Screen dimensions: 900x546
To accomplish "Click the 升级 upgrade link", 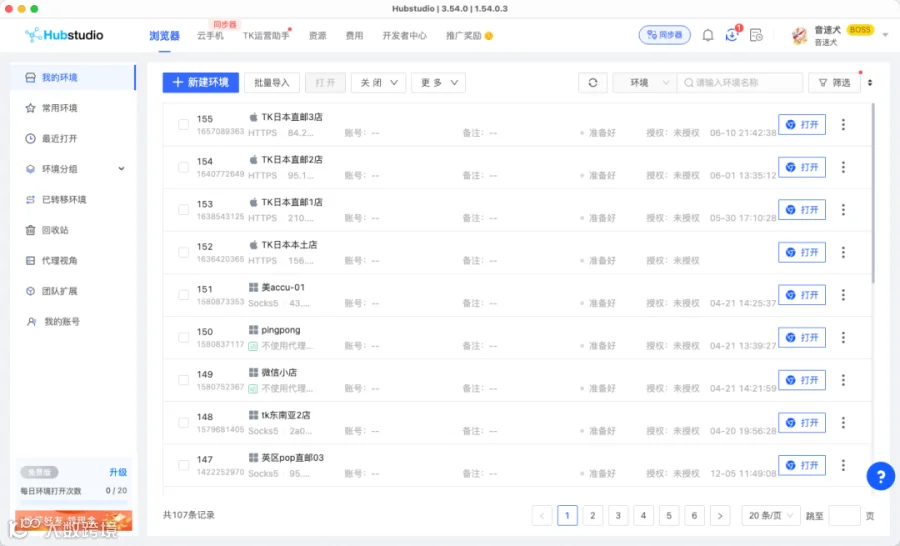I will click(118, 472).
